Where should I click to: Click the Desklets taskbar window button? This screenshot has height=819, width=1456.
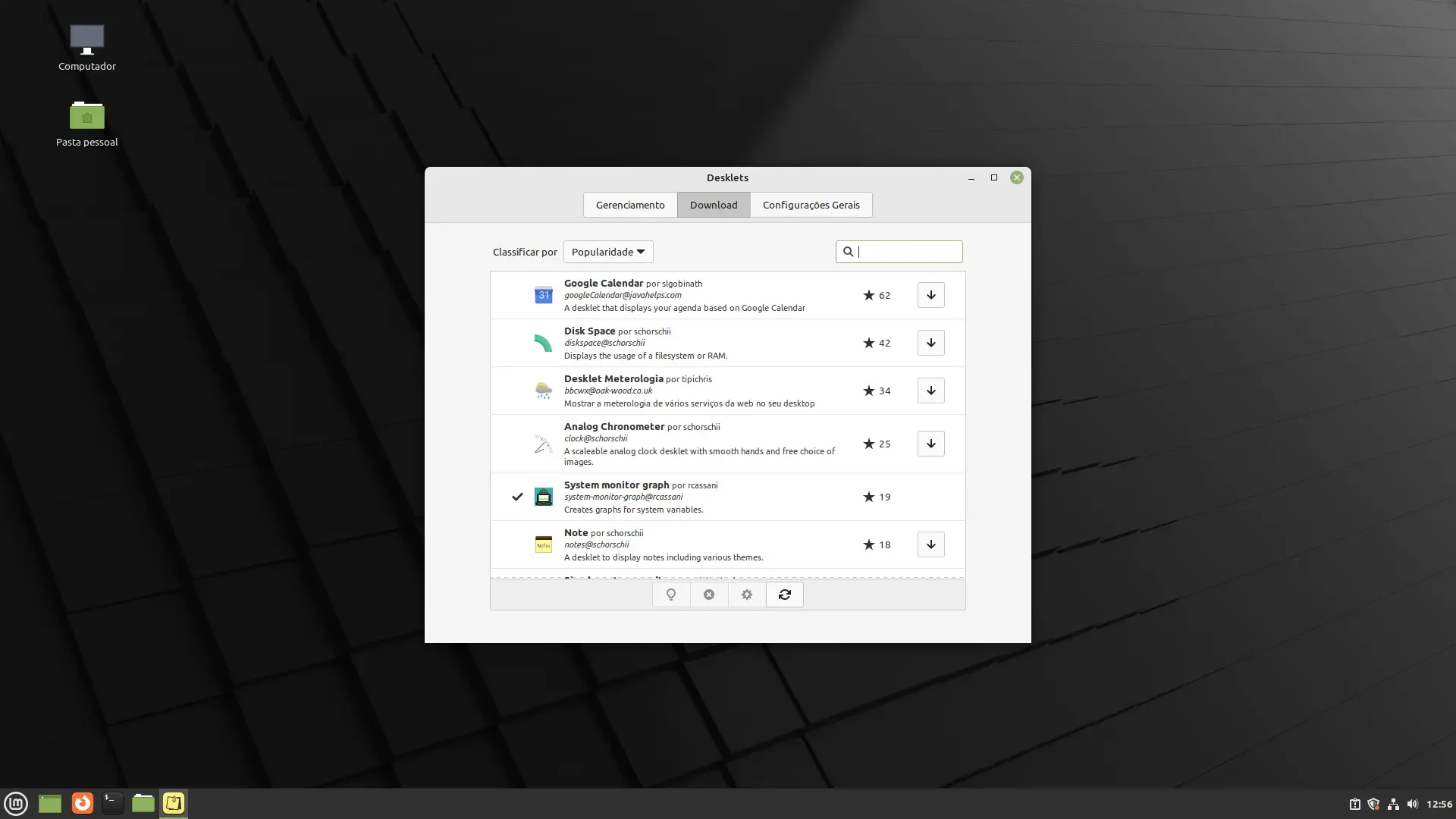pyautogui.click(x=174, y=803)
